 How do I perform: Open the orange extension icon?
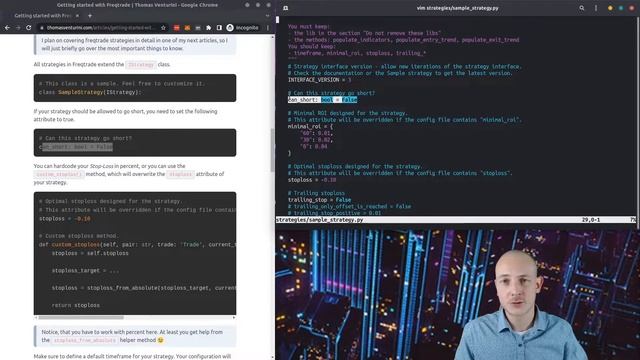(x=187, y=28)
